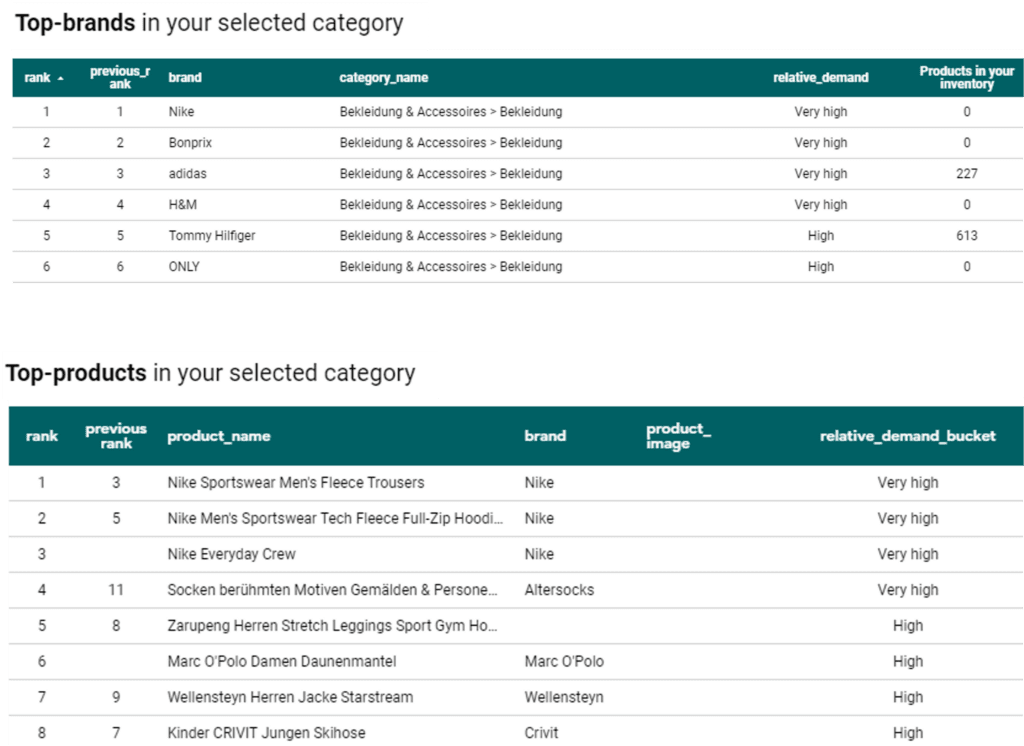
Task: Click relative_demand_bucket column header
Action: (x=907, y=436)
